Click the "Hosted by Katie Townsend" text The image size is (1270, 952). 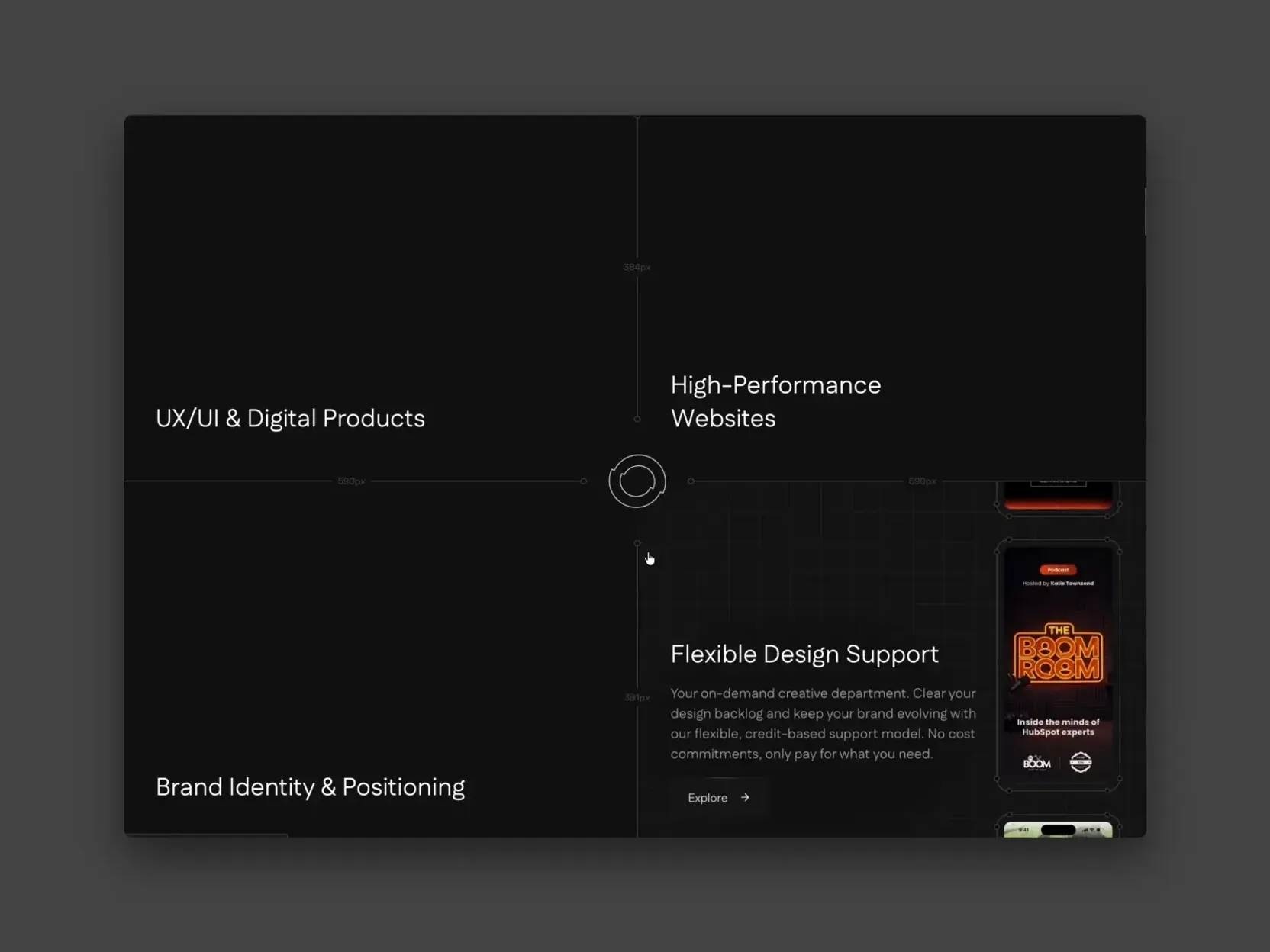click(1058, 584)
